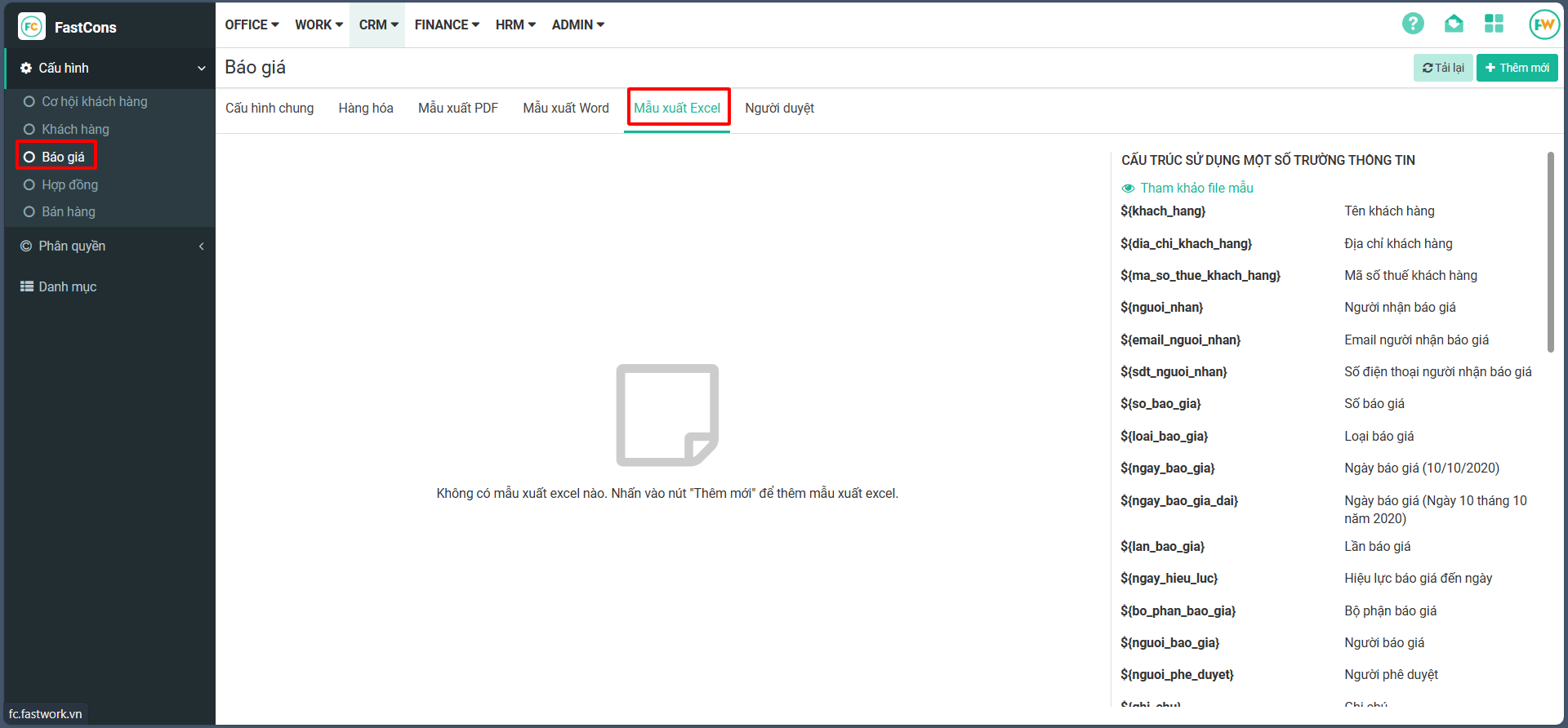Screen dimensions: 1568x728
Task: Click the Danh mục list icon
Action: 27,286
